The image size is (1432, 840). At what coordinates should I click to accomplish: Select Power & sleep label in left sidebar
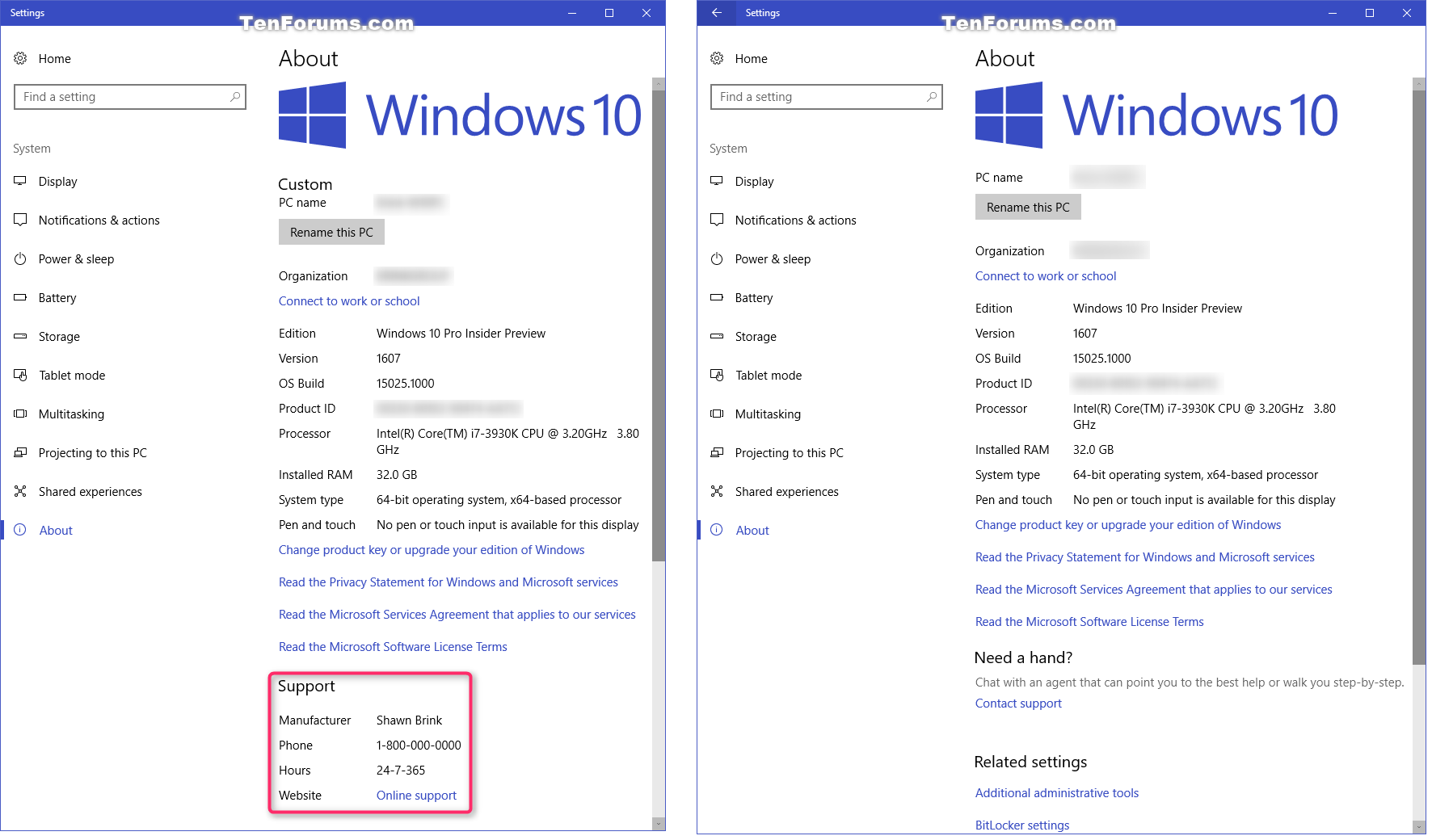tap(76, 259)
